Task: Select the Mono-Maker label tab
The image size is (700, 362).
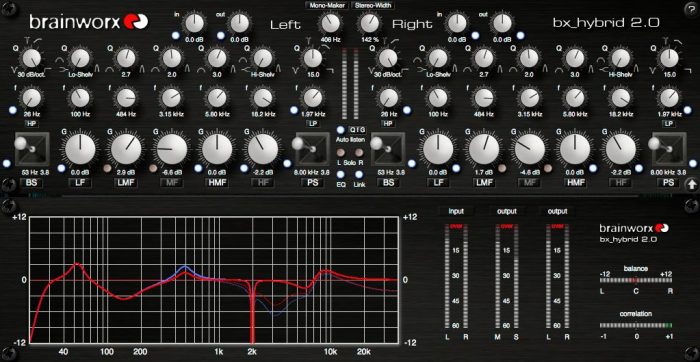Action: 328,5
